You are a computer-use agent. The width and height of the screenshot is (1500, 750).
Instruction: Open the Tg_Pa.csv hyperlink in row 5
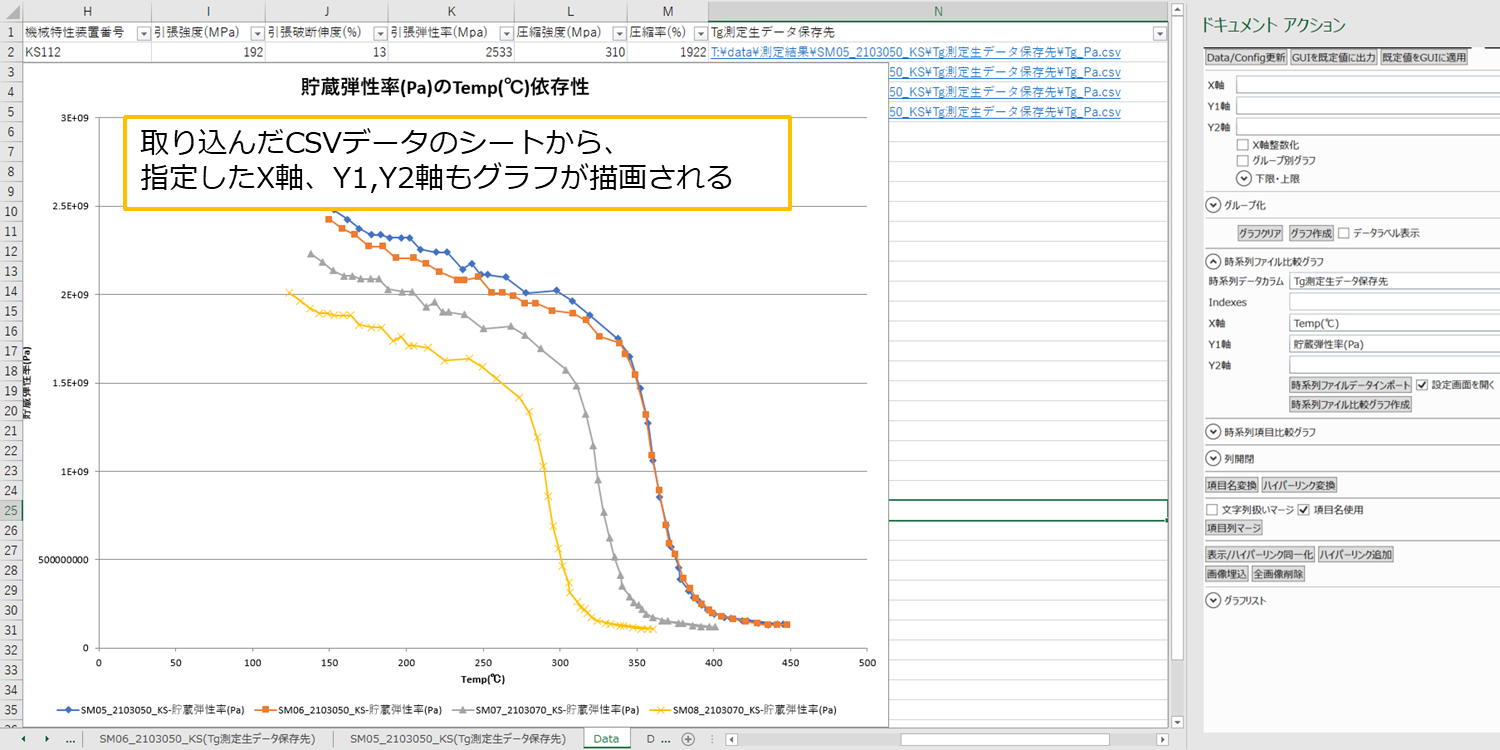[1004, 112]
